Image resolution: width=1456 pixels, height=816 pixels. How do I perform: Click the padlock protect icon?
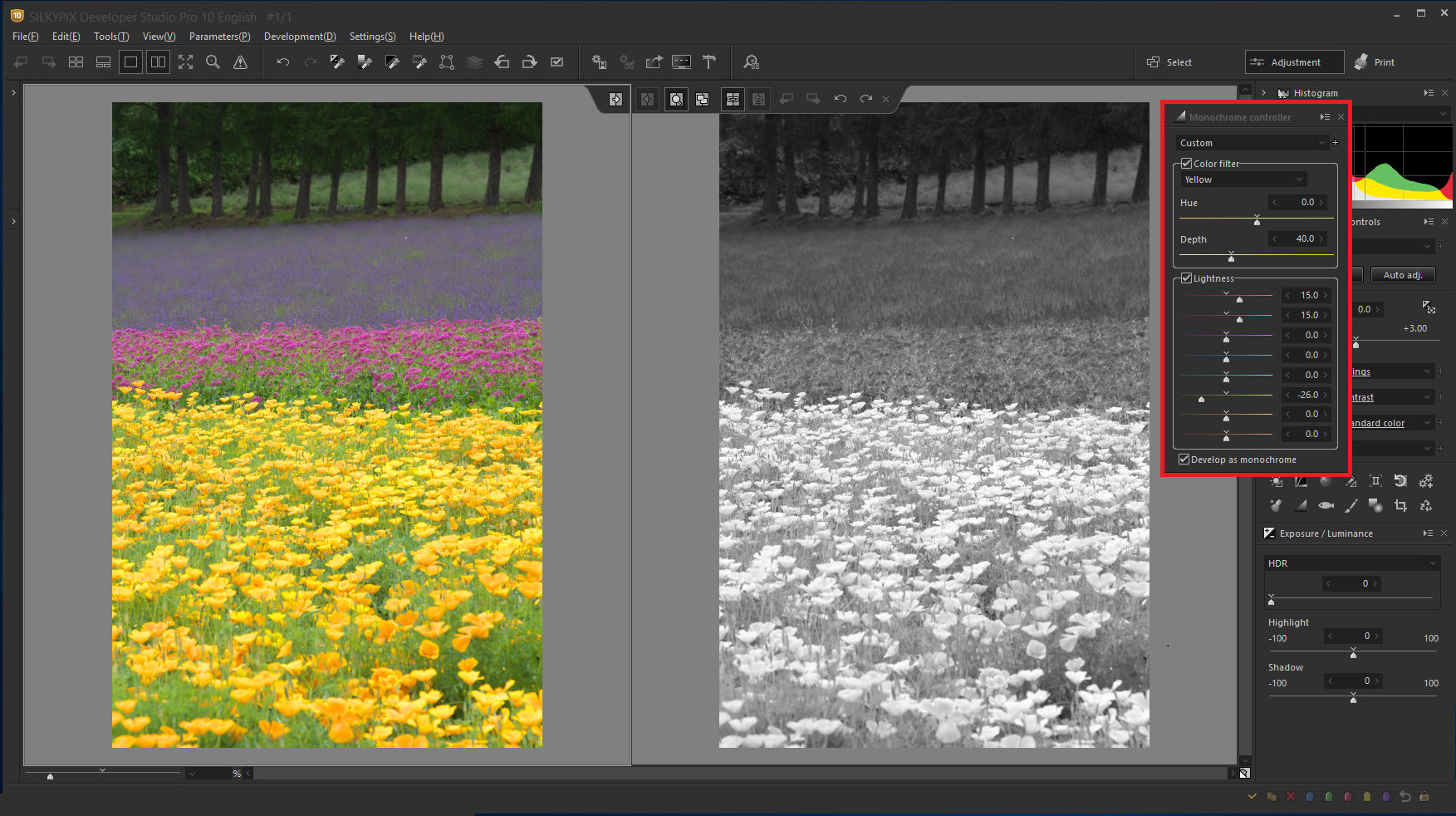1424,796
